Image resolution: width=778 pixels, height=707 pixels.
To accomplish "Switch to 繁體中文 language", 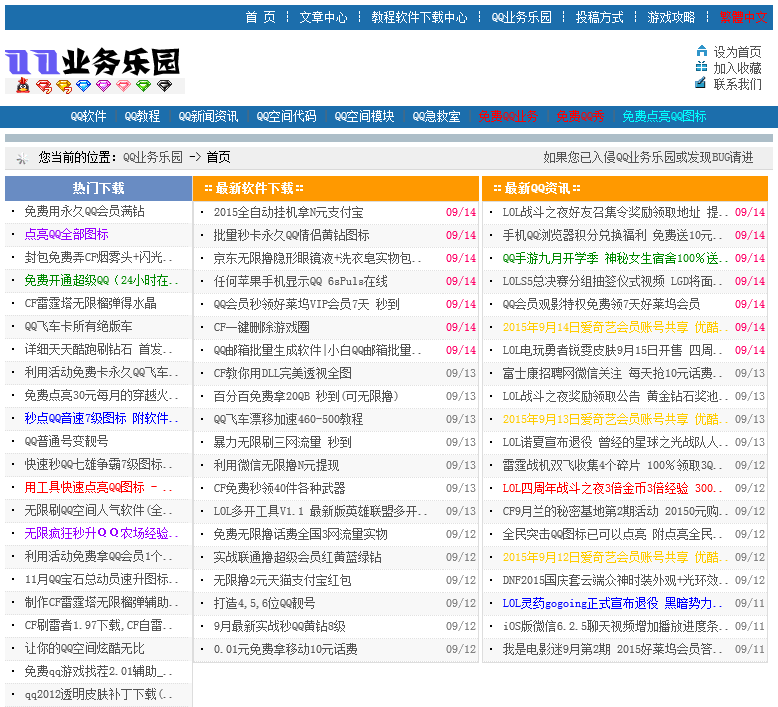I will (x=745, y=17).
